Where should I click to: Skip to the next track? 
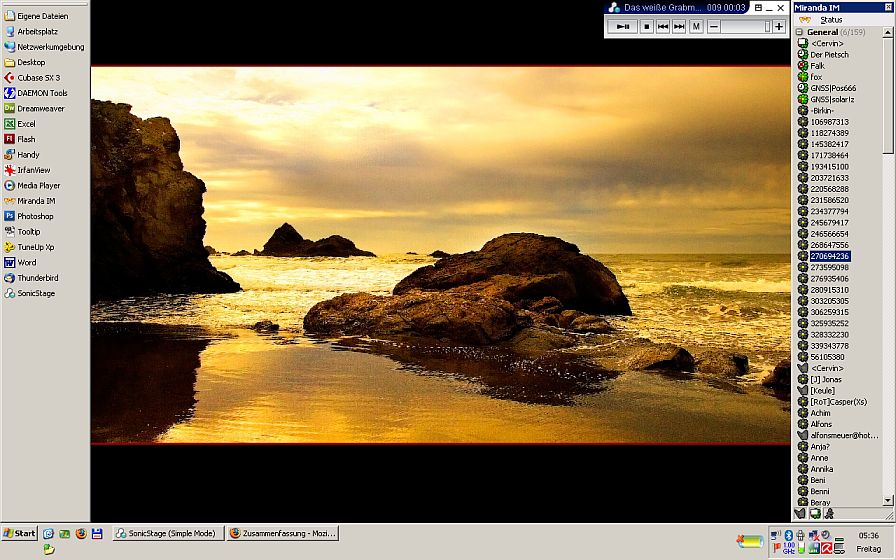[x=679, y=27]
